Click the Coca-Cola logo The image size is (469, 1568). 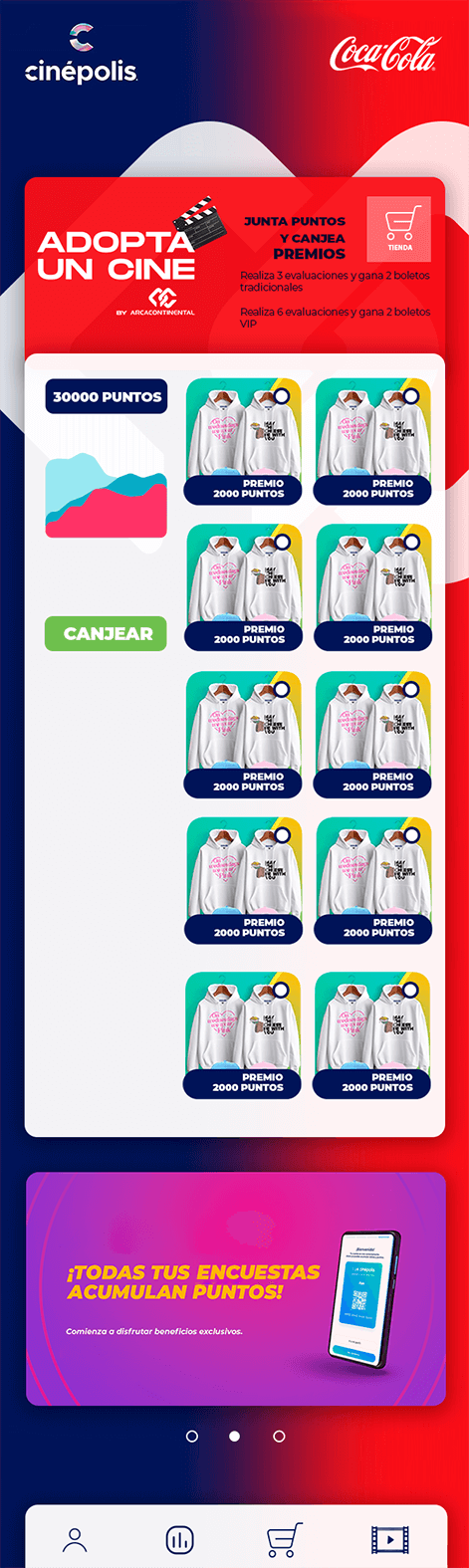pyautogui.click(x=383, y=54)
